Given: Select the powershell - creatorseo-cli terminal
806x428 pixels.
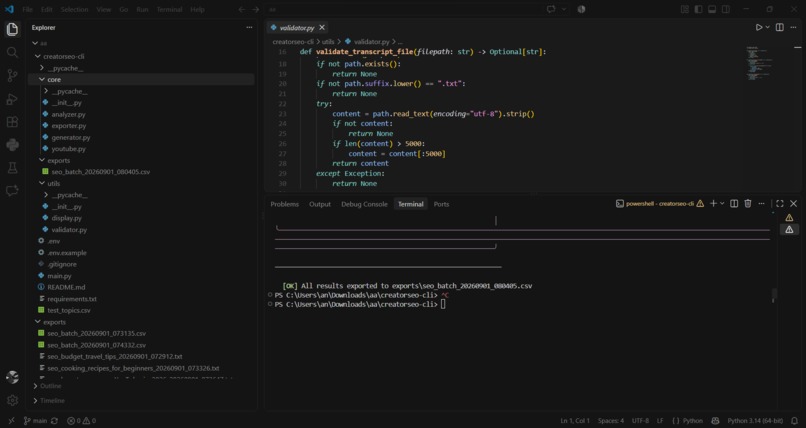Looking at the screenshot, I should coord(660,203).
